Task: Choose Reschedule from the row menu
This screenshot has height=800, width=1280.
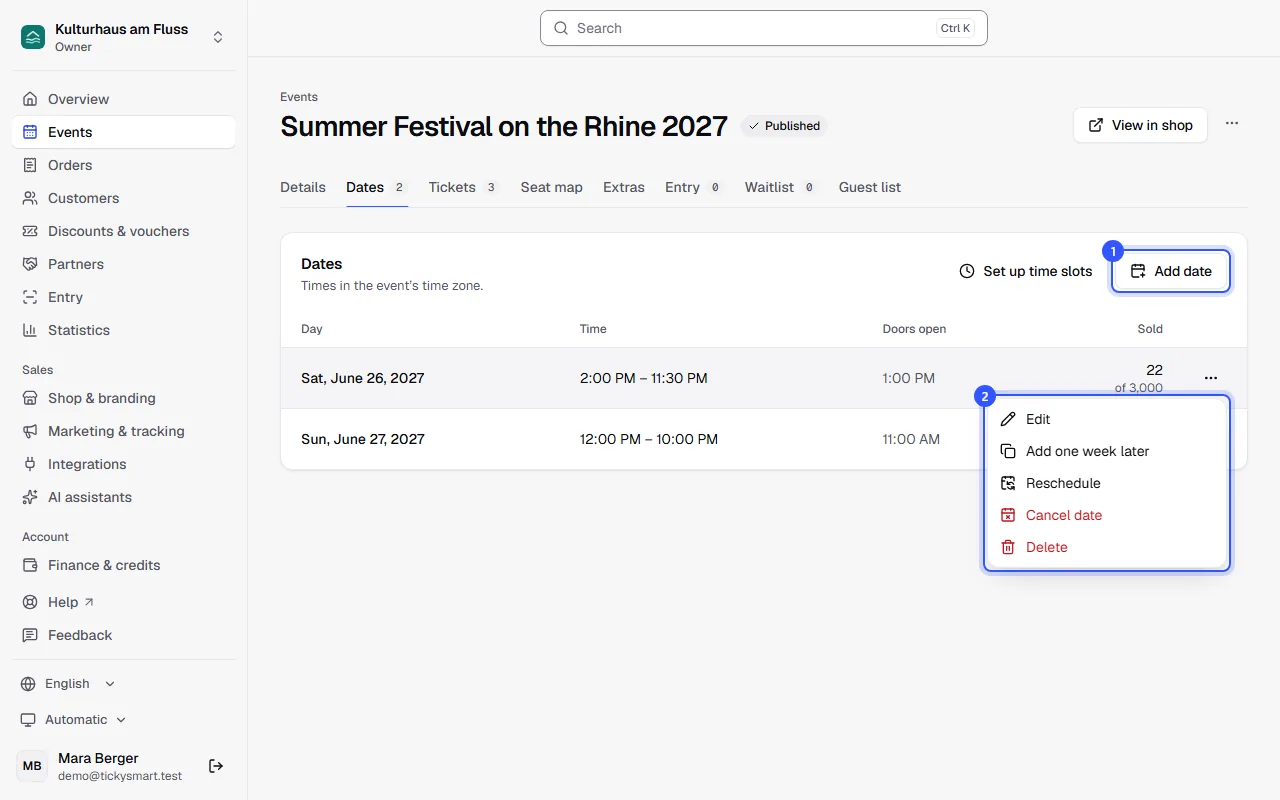Action: pyautogui.click(x=1107, y=483)
